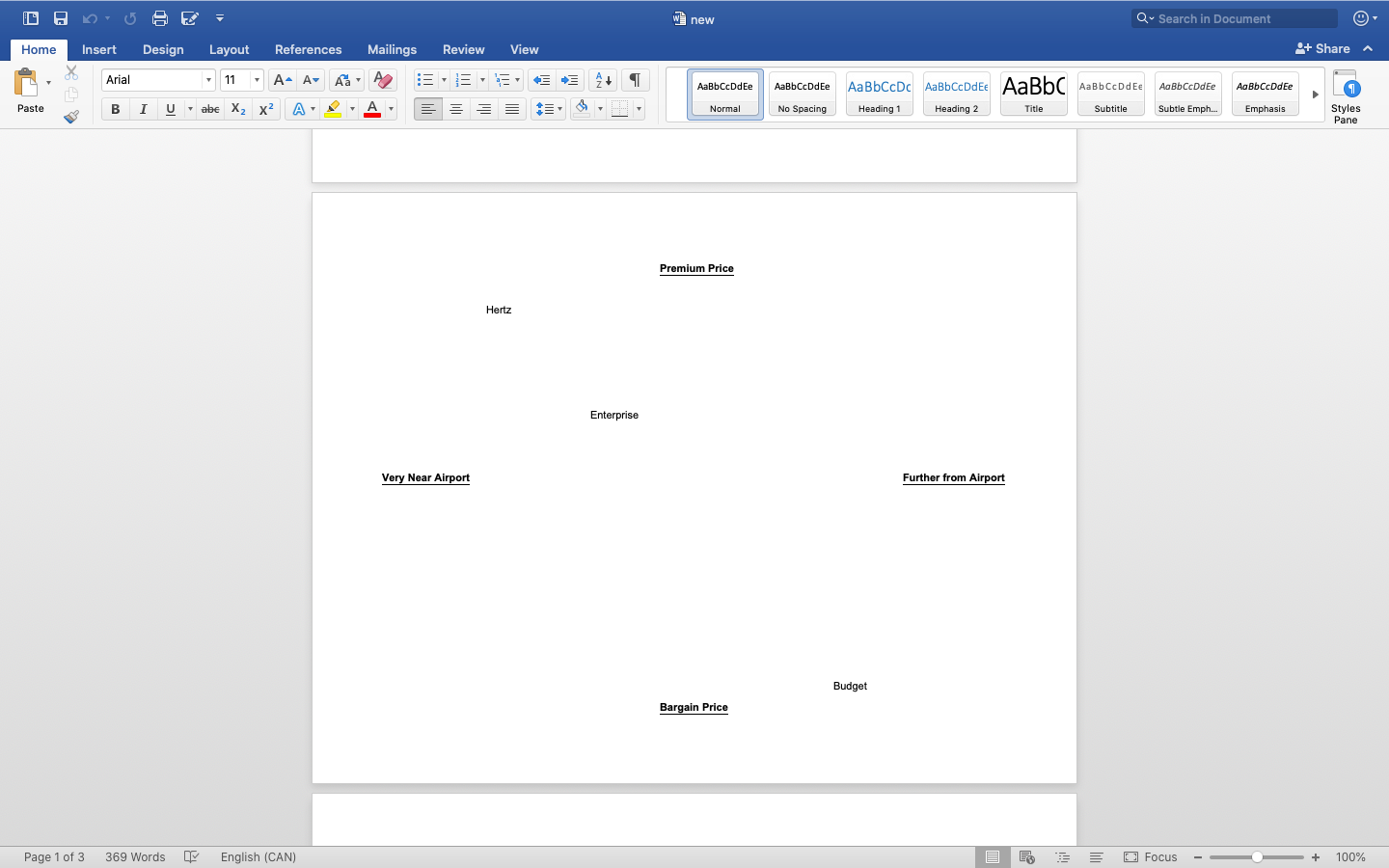The height and width of the screenshot is (868, 1389).
Task: Open the Paste options dropdown arrow
Action: pyautogui.click(x=48, y=83)
